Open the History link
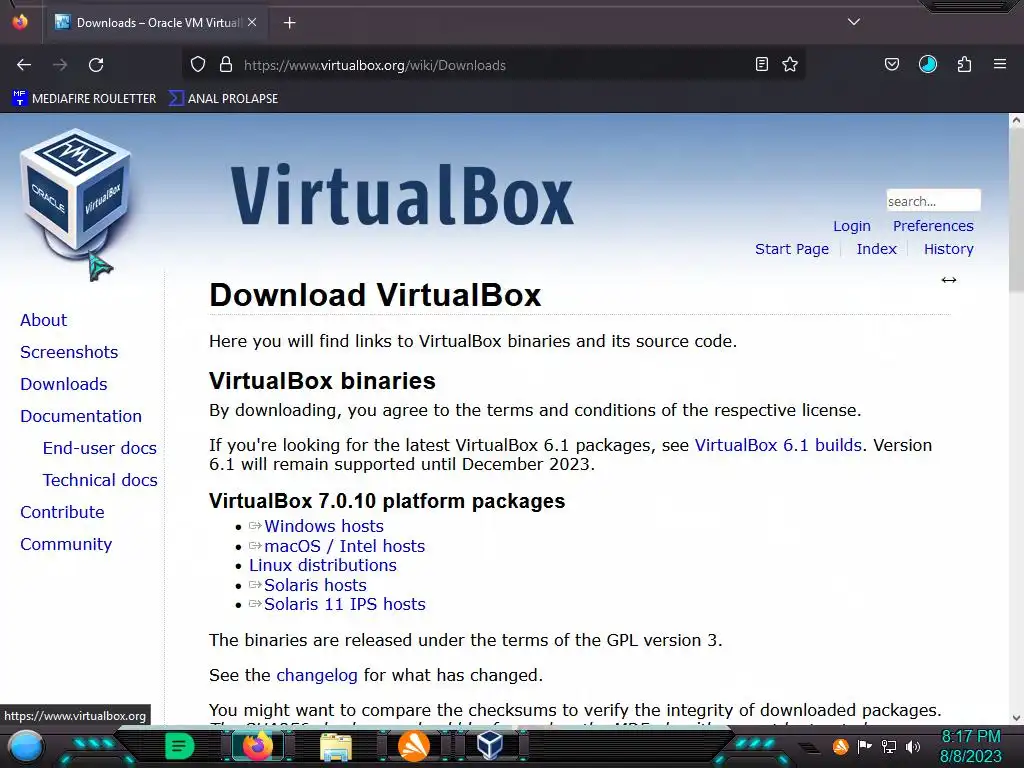Image resolution: width=1024 pixels, height=768 pixels. pyautogui.click(x=948, y=249)
